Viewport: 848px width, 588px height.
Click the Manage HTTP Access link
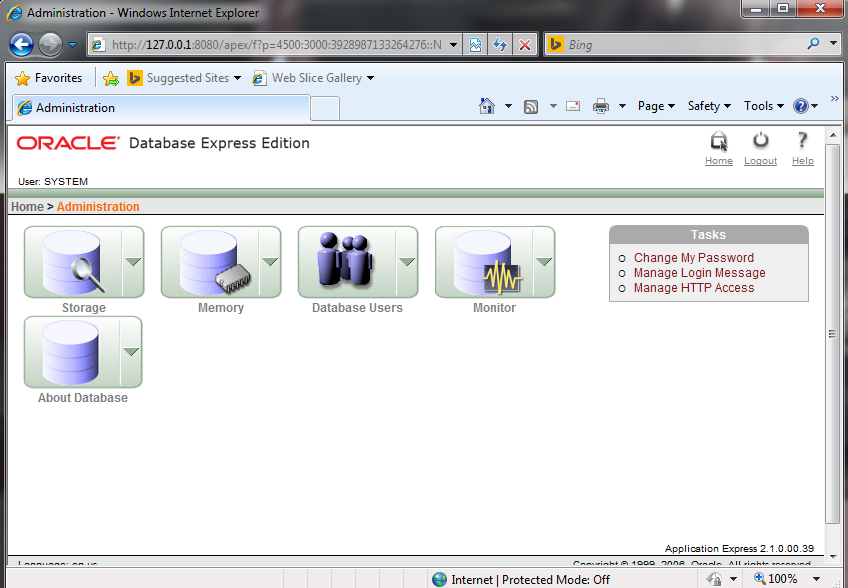click(x=692, y=288)
